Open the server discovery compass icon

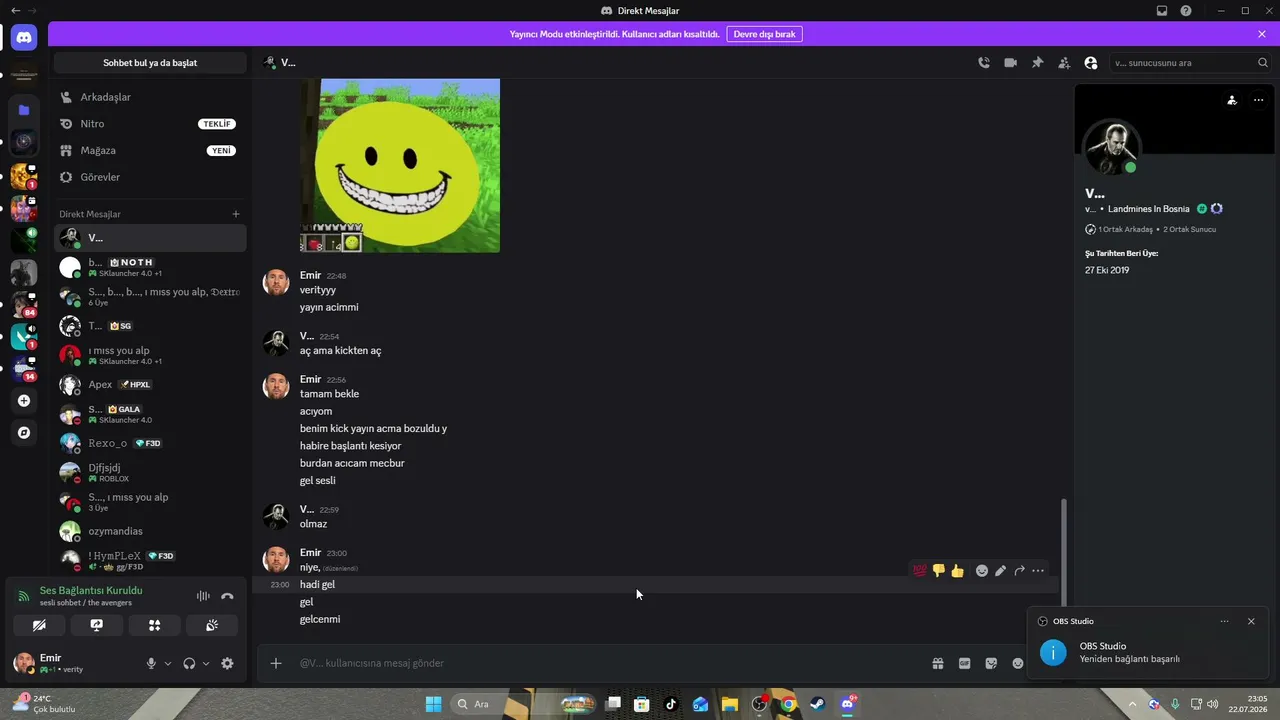(24, 433)
